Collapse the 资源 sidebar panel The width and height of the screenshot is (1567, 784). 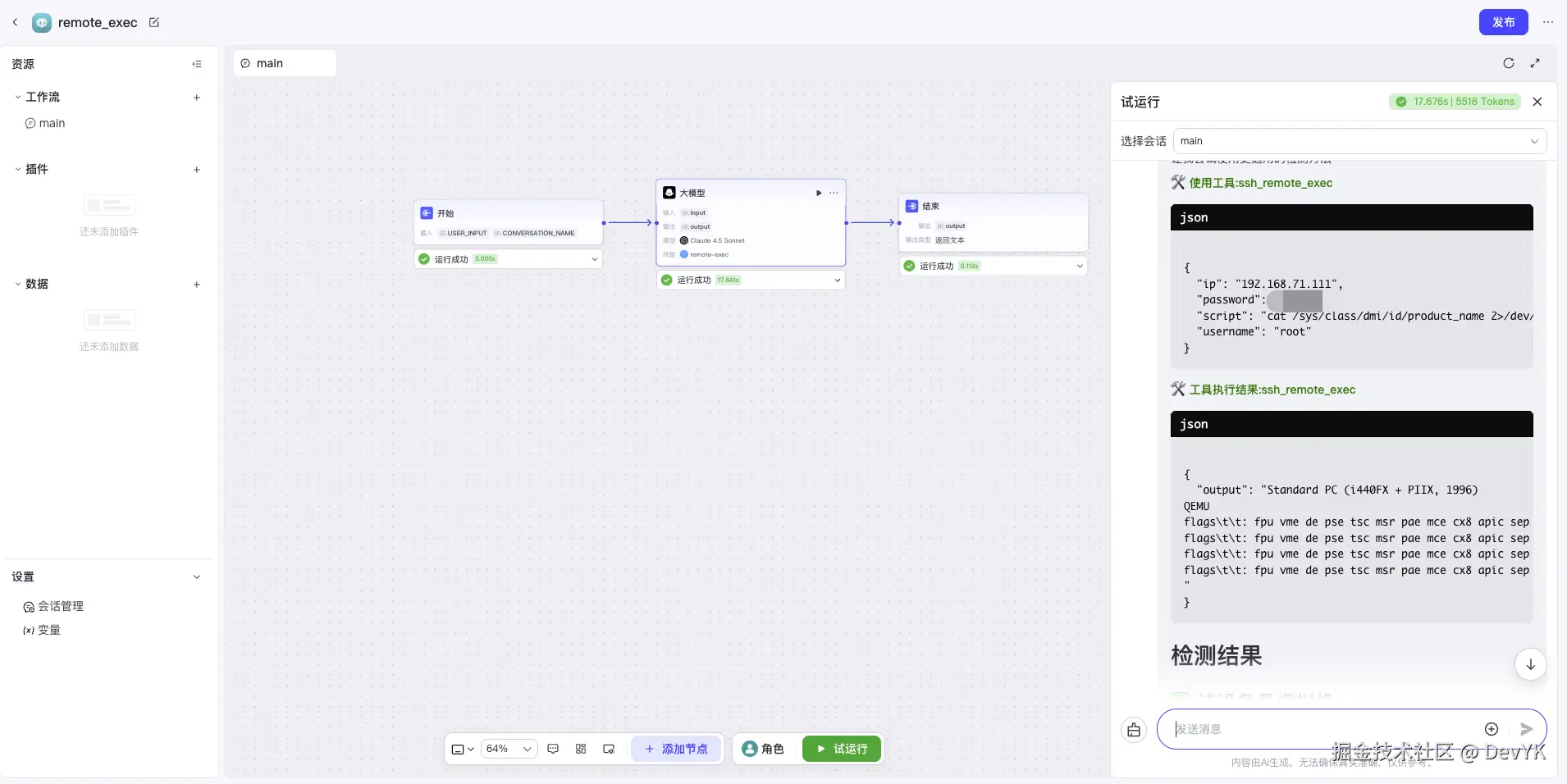tap(197, 64)
